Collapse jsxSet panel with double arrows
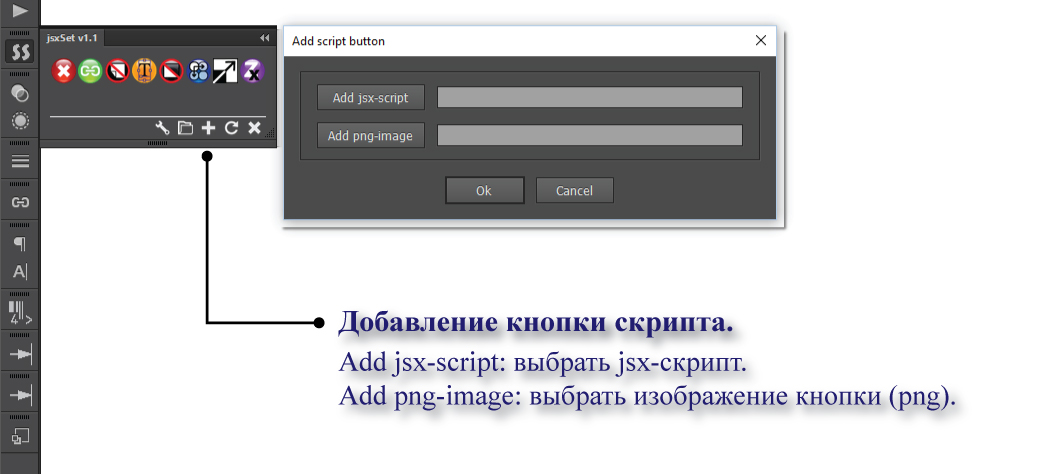1055x474 pixels. pyautogui.click(x=264, y=38)
